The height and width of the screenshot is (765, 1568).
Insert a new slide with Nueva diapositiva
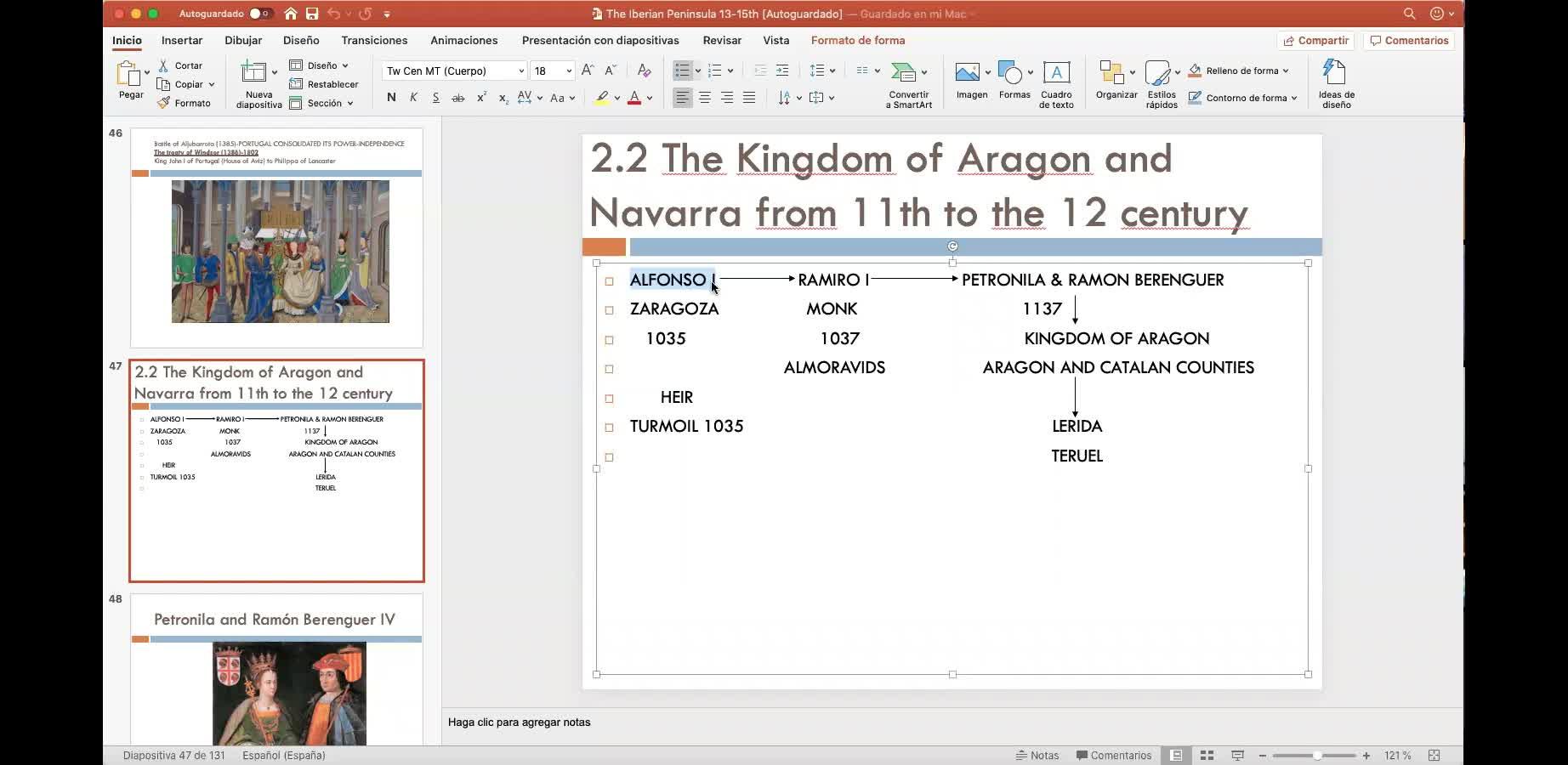coord(254,74)
